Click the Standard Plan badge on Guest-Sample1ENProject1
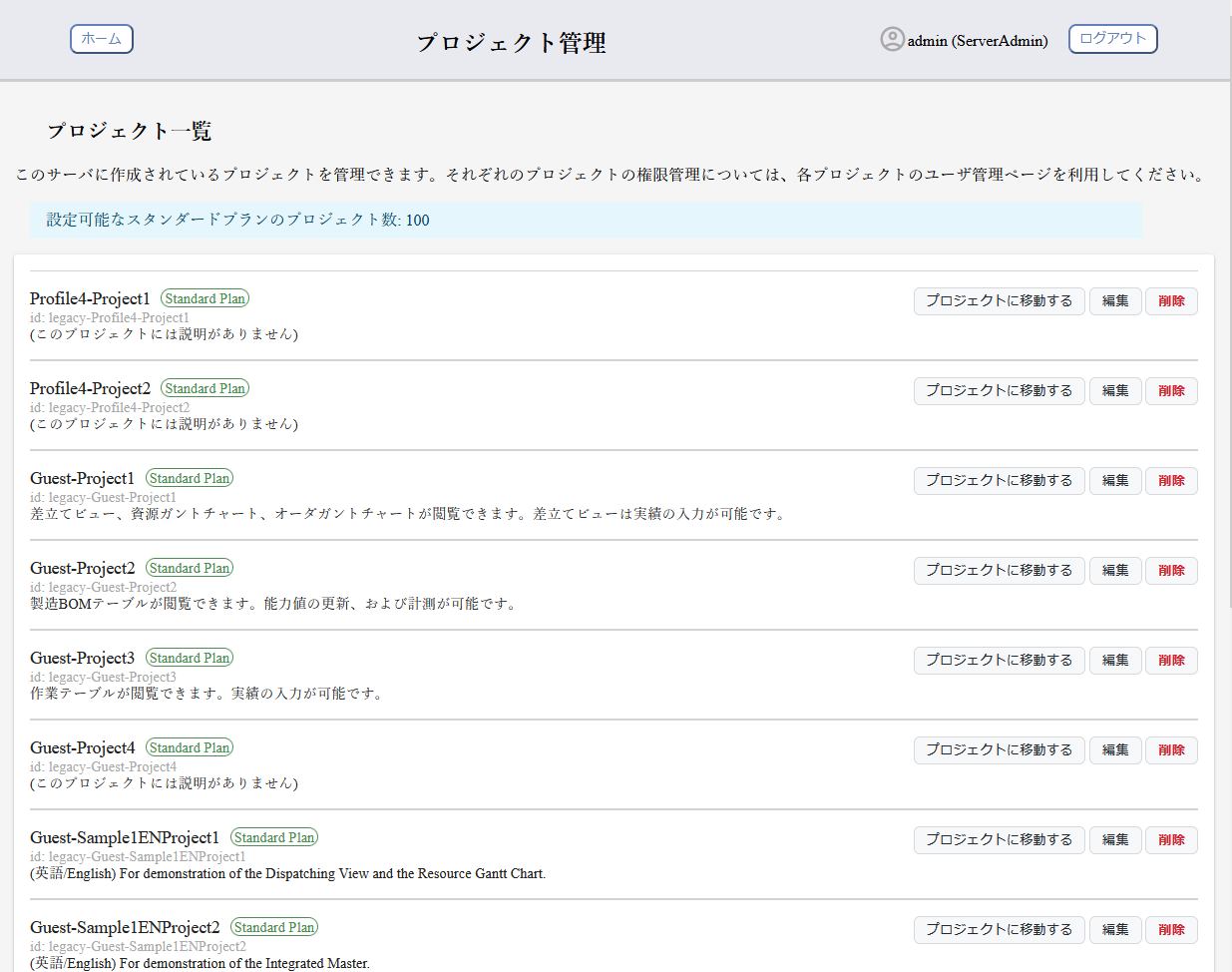Screen dimensions: 1232x972 [273, 836]
